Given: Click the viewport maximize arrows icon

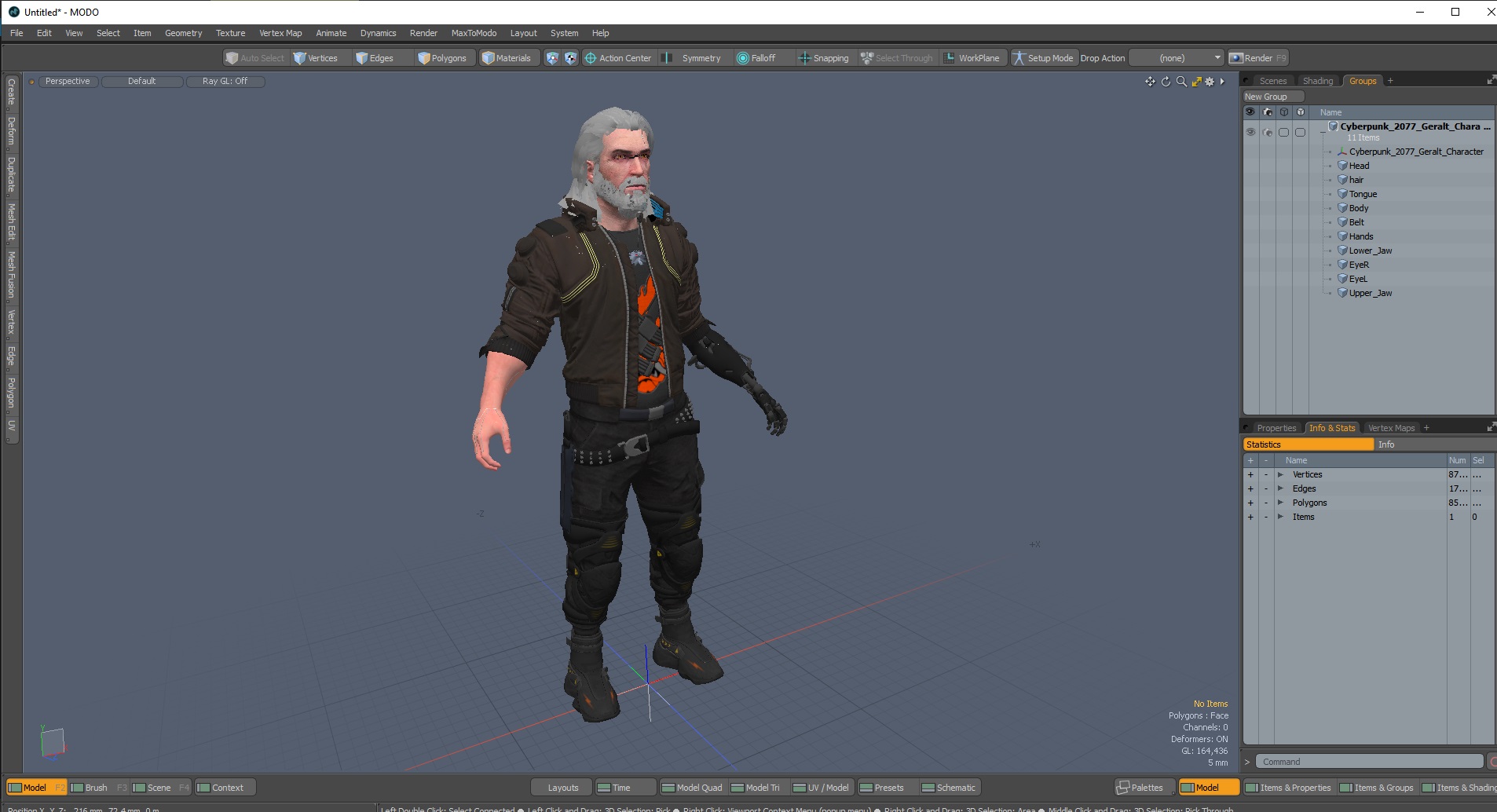Looking at the screenshot, I should [x=1196, y=82].
